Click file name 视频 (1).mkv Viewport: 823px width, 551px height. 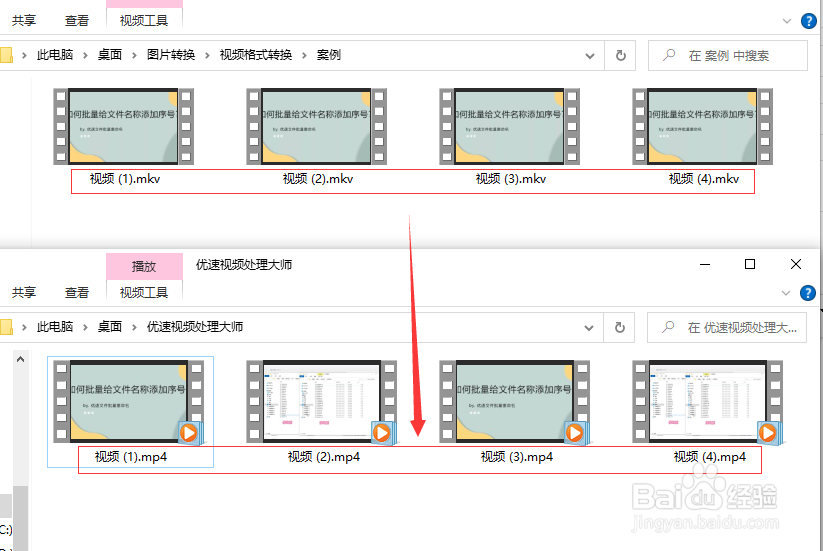[125, 179]
